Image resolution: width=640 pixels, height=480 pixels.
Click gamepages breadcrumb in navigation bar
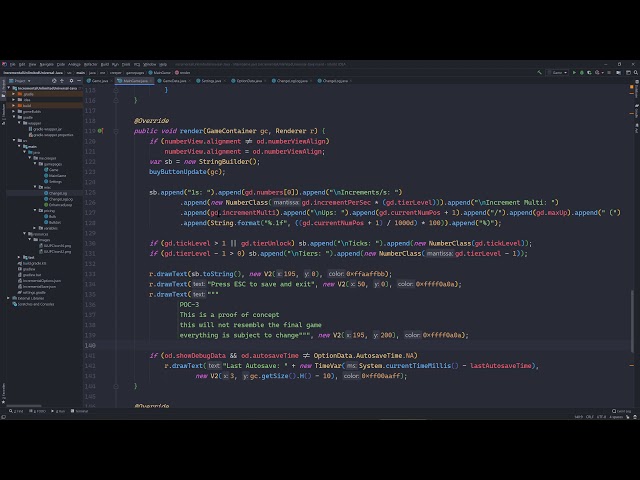135,73
